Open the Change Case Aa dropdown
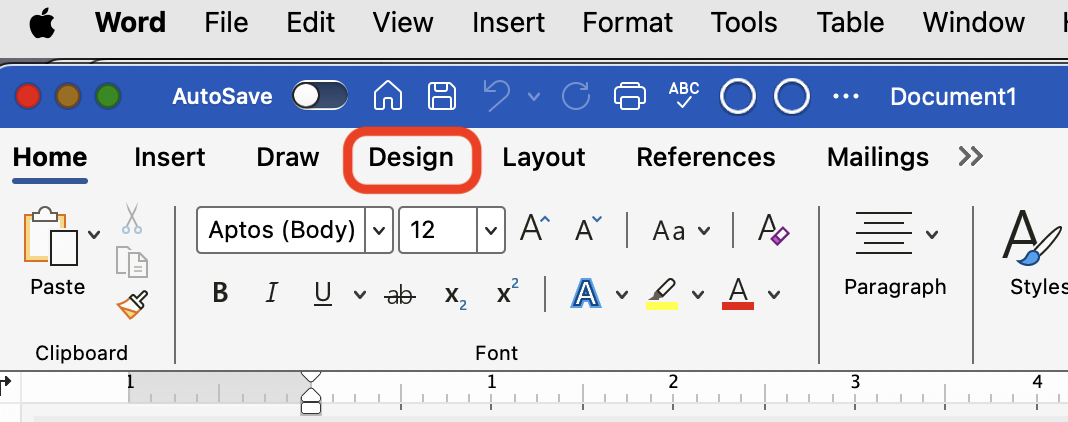This screenshot has width=1068, height=422. tap(680, 231)
